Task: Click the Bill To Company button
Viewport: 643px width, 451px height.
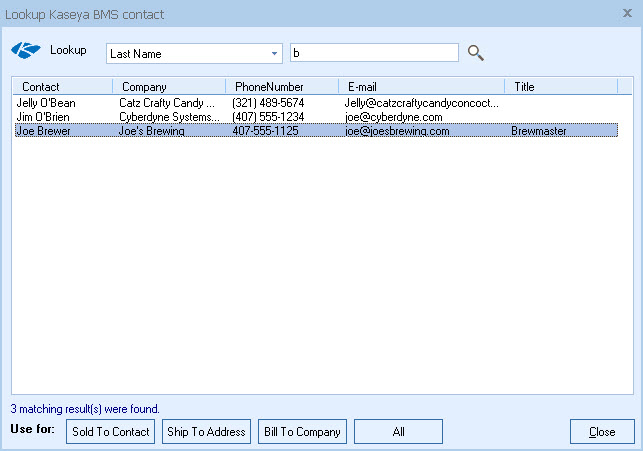Action: 302,431
